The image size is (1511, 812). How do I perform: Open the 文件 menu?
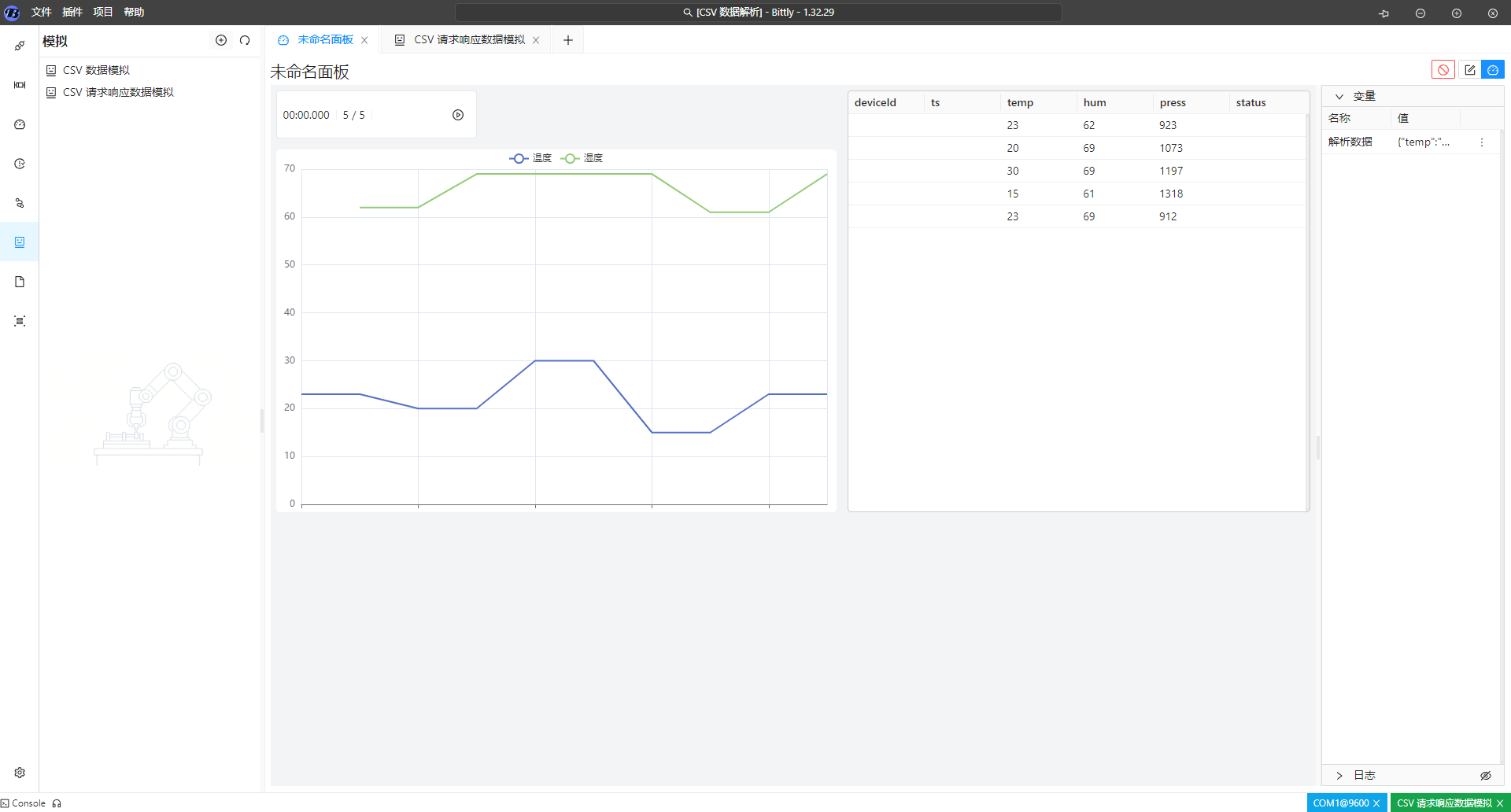(x=41, y=12)
